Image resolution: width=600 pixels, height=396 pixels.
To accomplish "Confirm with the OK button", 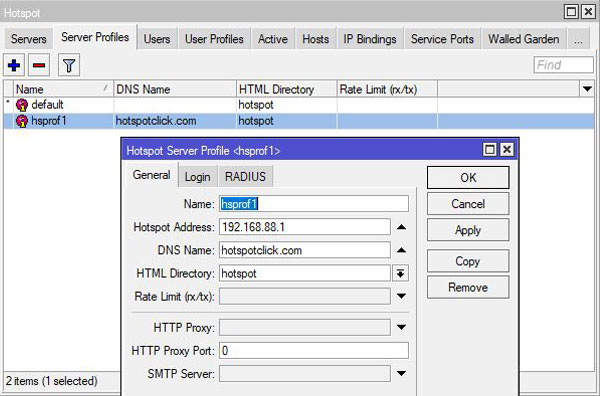I will pos(468,178).
